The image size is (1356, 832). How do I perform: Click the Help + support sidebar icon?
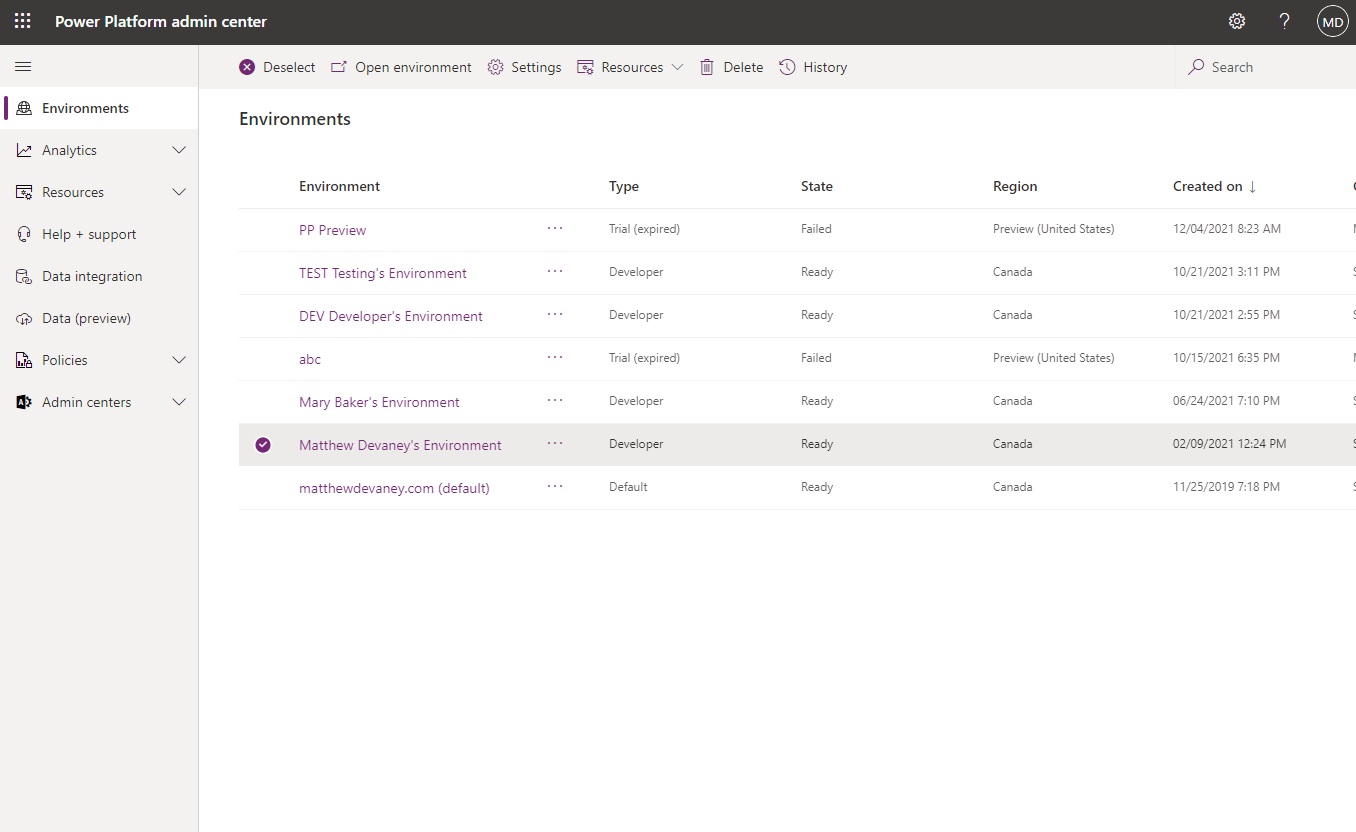(23, 234)
